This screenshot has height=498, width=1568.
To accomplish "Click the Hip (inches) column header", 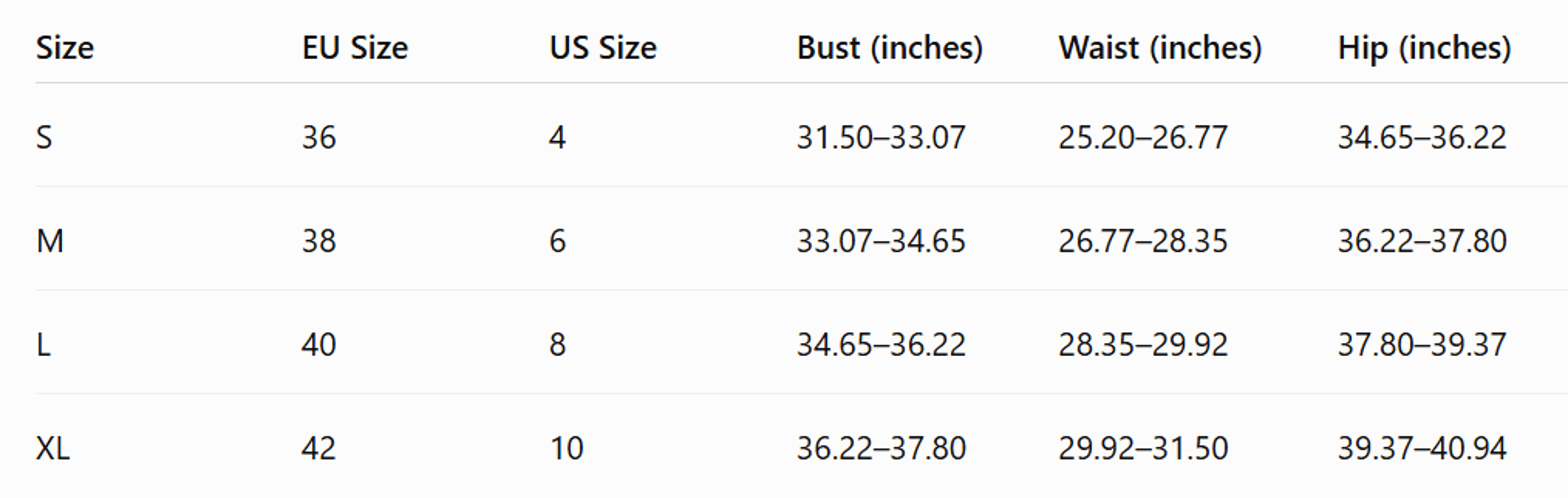I will 1424,48.
